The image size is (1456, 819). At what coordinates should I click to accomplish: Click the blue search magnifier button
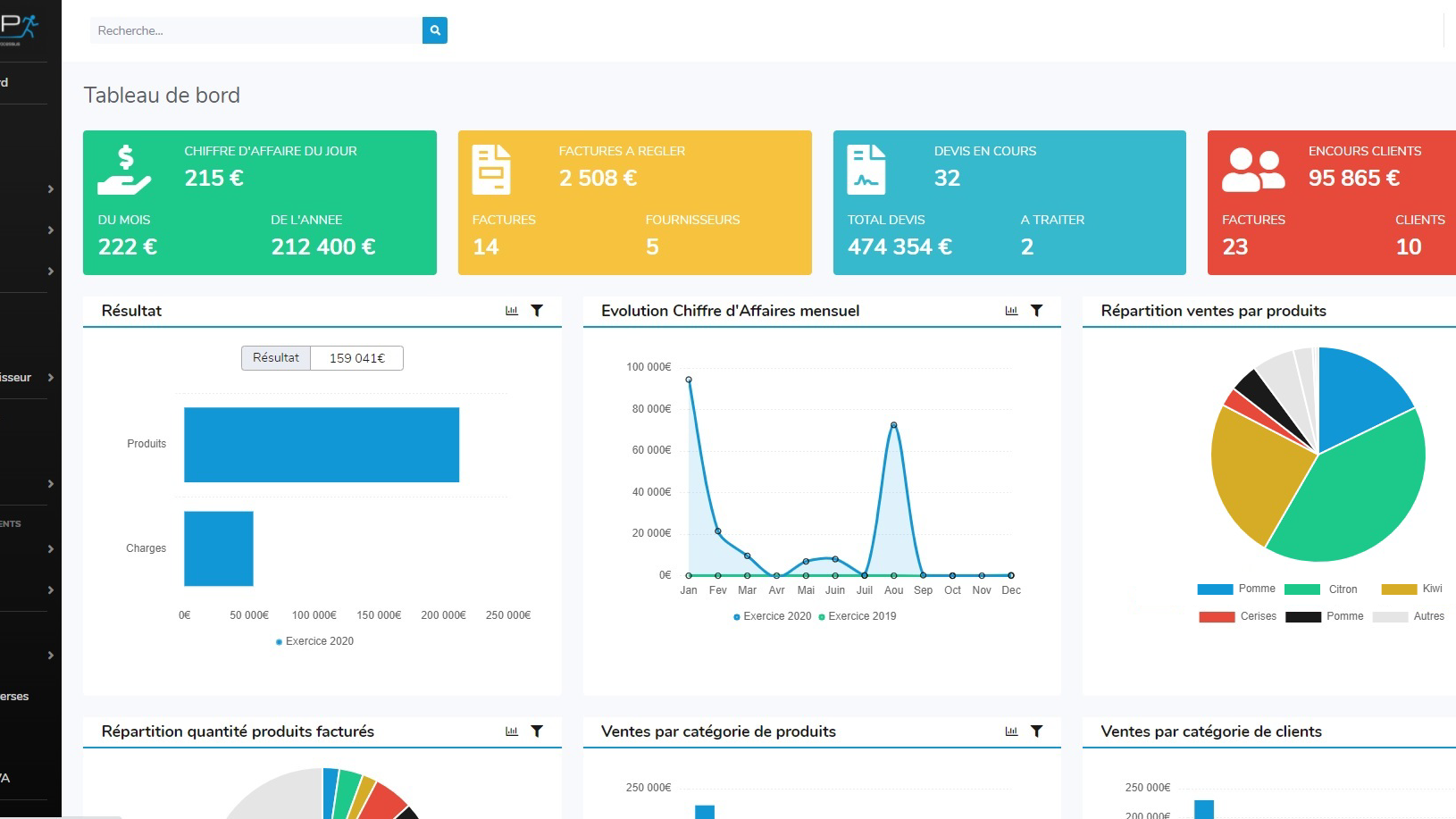click(434, 30)
